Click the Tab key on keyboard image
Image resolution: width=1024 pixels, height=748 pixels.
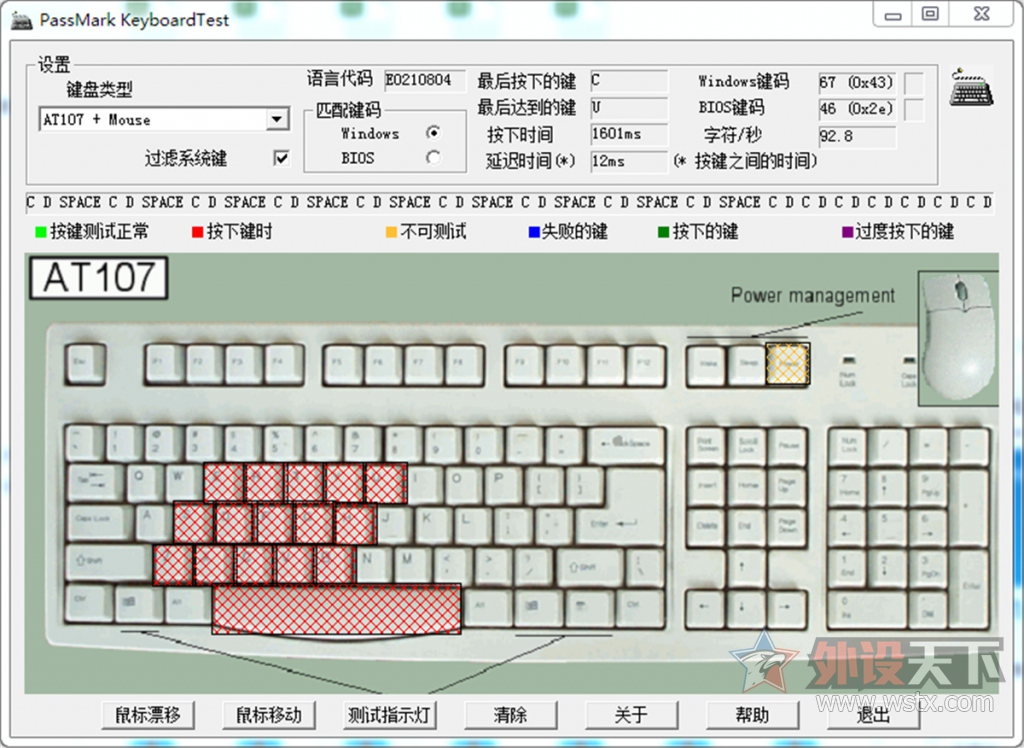[x=94, y=483]
